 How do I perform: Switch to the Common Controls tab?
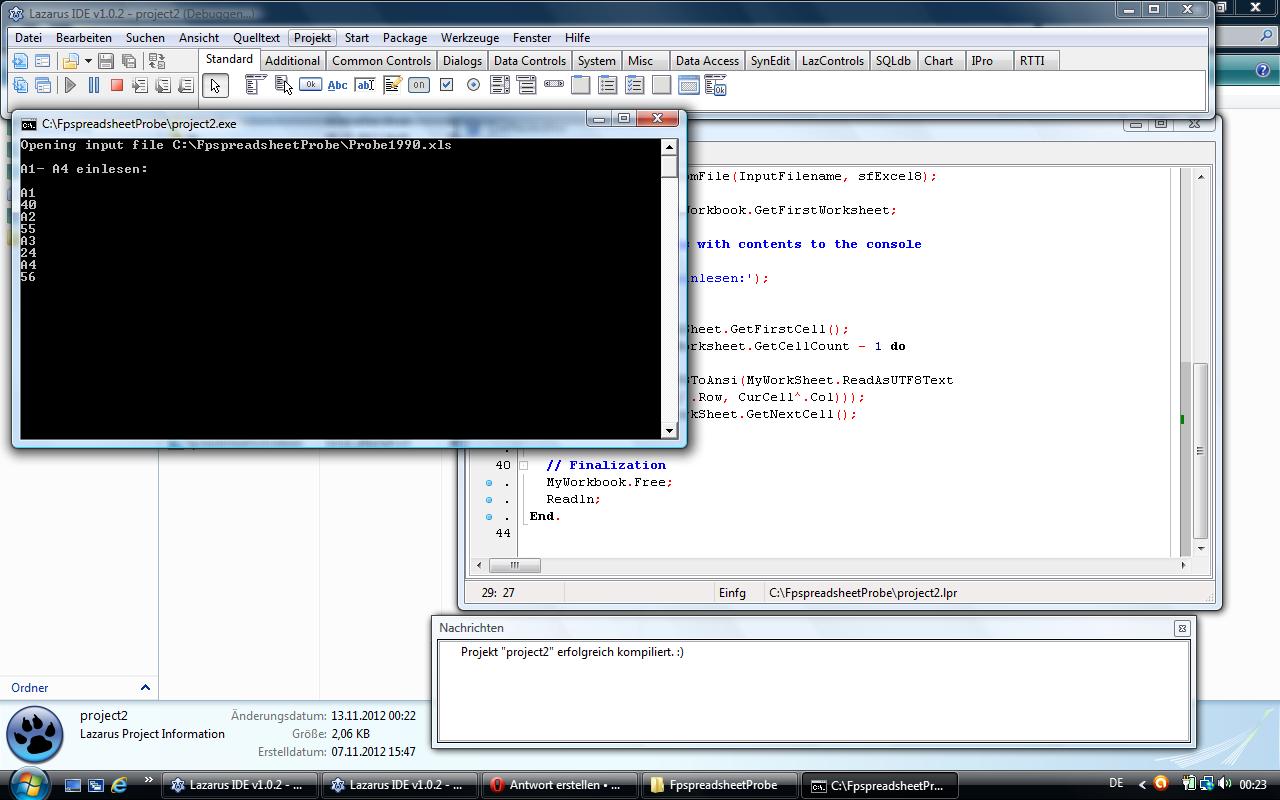(x=381, y=61)
